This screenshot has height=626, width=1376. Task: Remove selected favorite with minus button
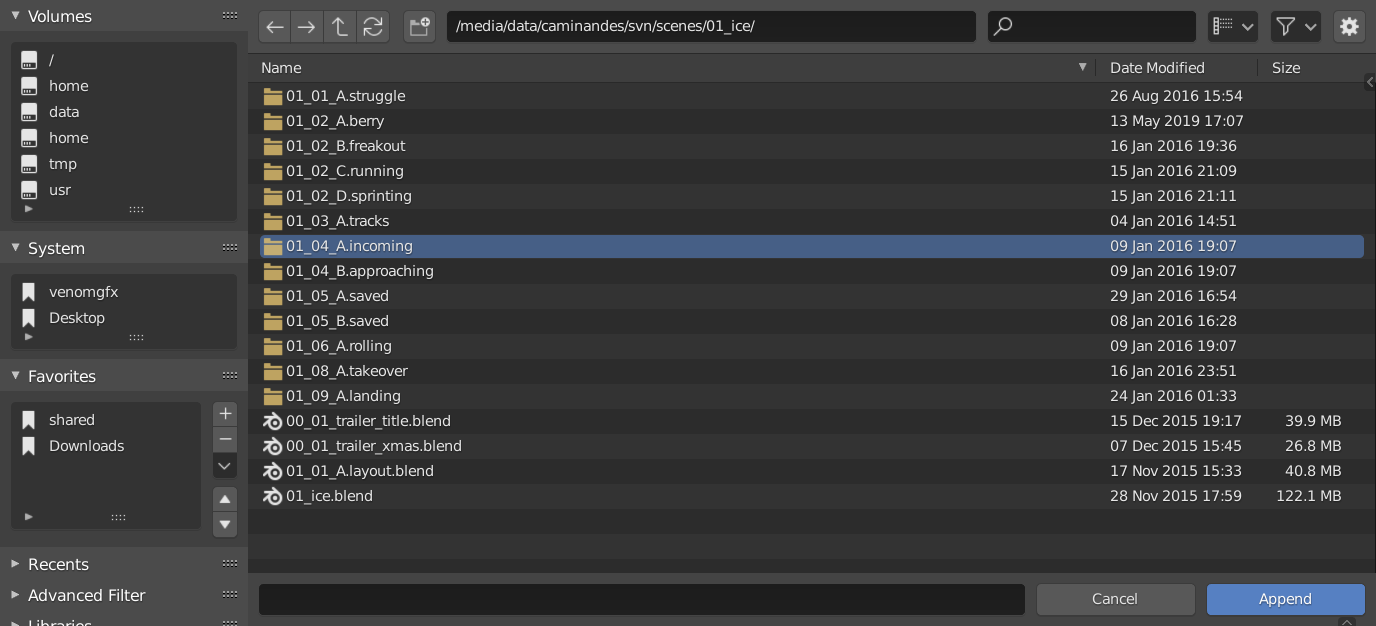point(225,439)
